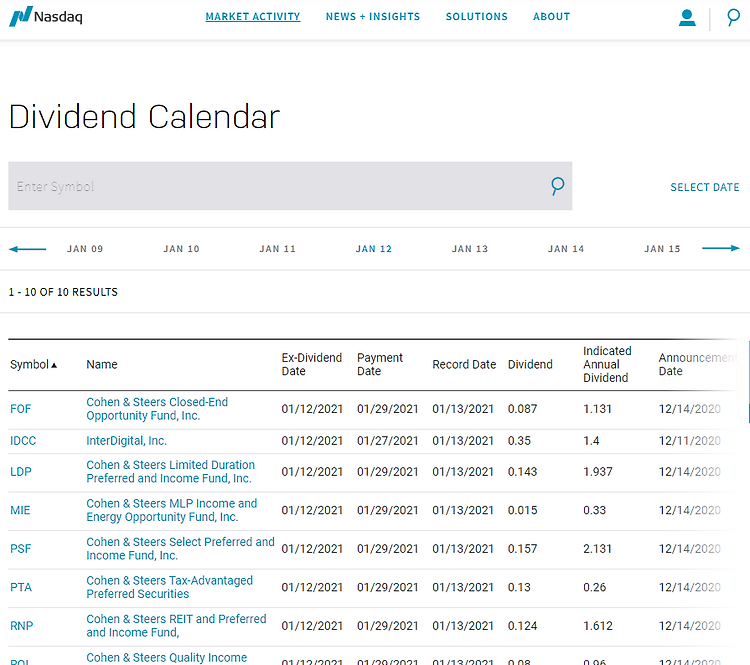The width and height of the screenshot is (750, 665).
Task: Click LDP annual dividend 1.937
Action: tap(597, 472)
